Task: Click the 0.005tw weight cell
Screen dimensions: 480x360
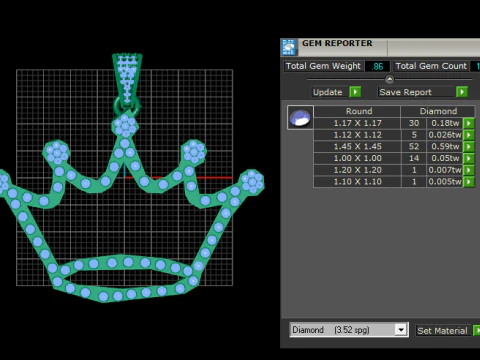Action: [445, 181]
